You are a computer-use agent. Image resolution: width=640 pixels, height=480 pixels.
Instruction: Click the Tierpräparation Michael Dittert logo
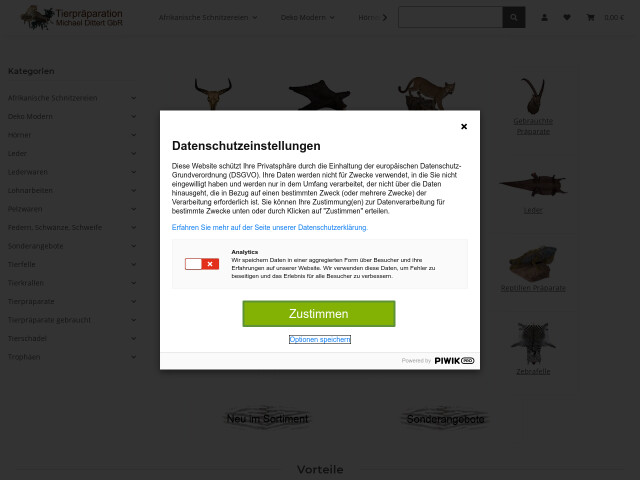click(72, 18)
